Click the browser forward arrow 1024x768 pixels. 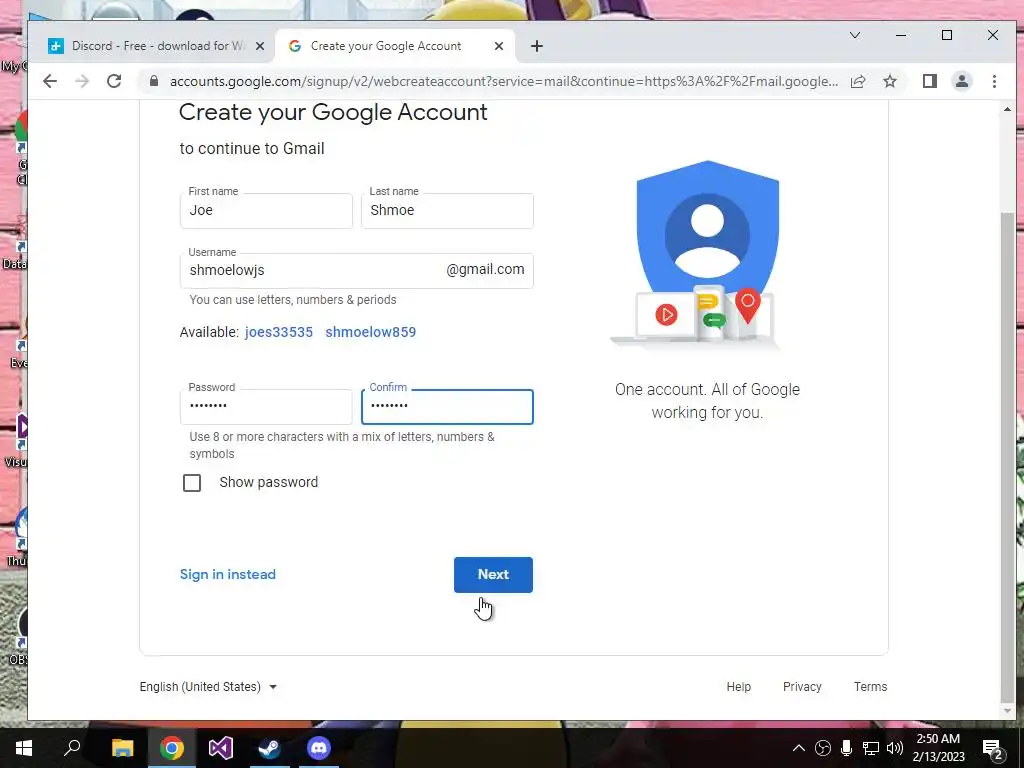coord(82,81)
